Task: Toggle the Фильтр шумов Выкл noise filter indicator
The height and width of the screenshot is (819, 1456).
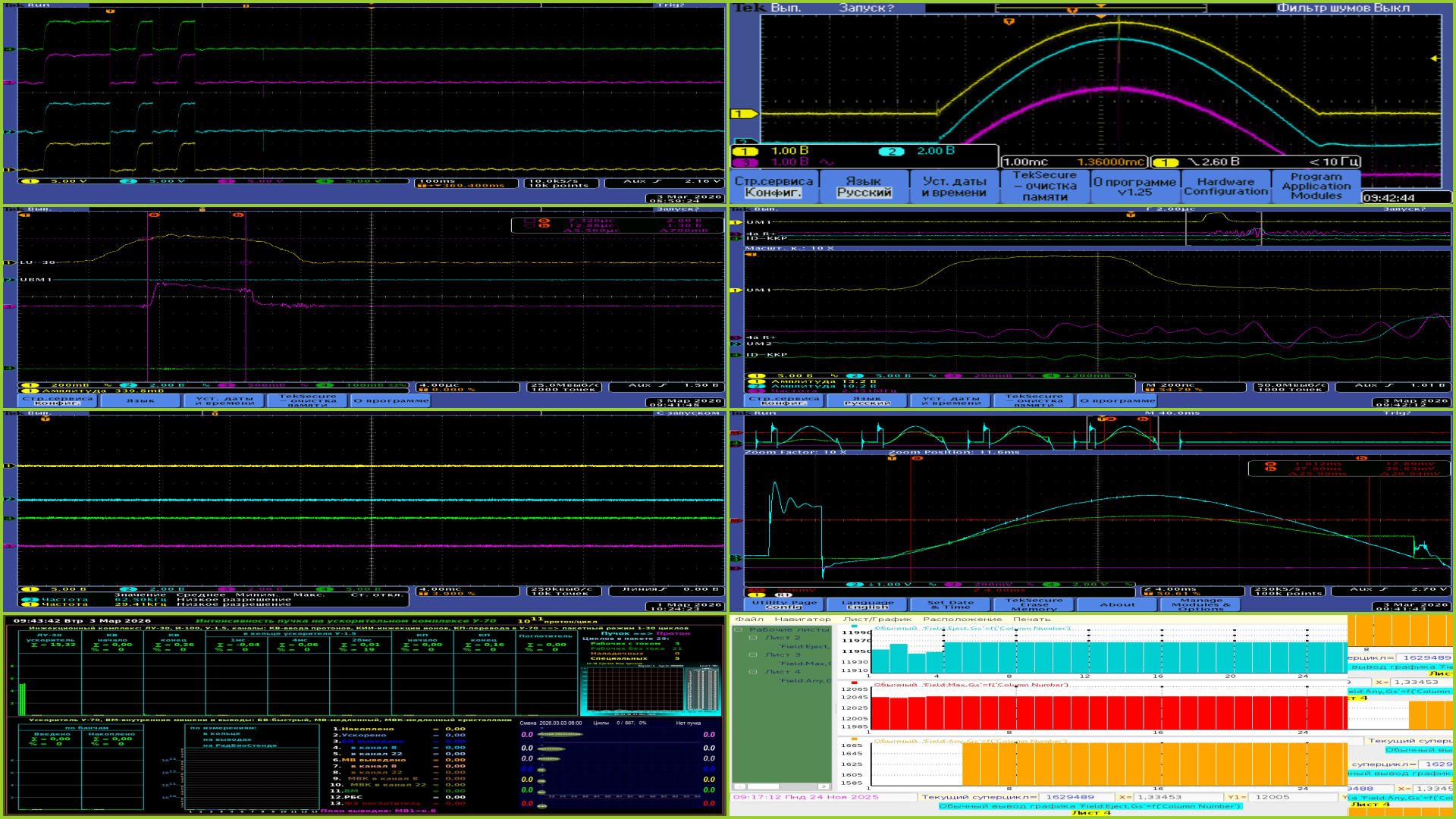Action: tap(1343, 8)
